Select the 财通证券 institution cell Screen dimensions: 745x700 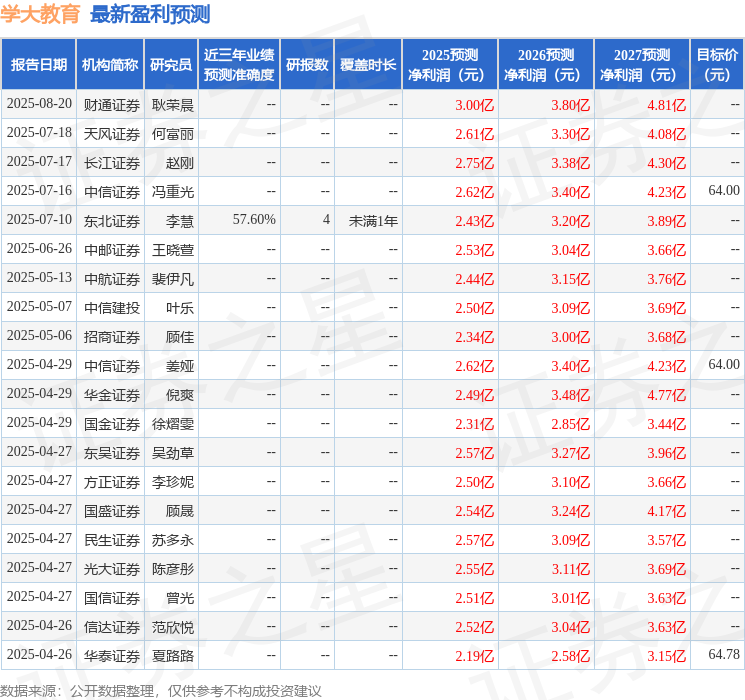click(x=112, y=105)
